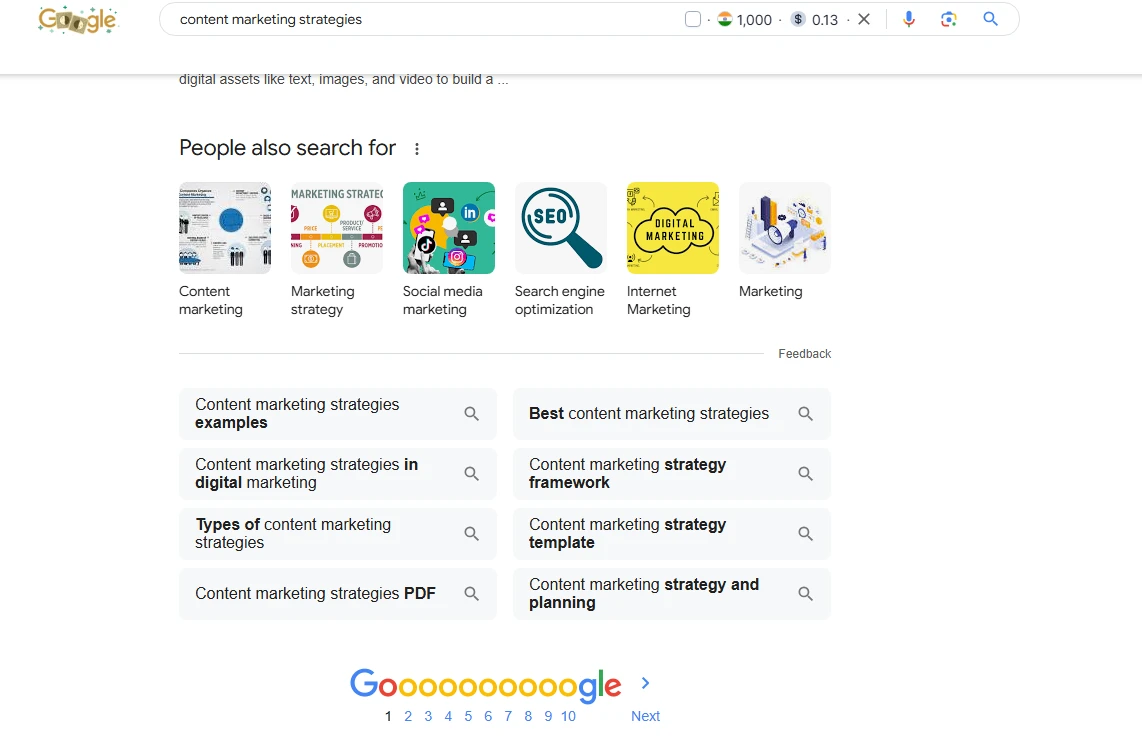Click into the search text field
Image resolution: width=1142 pixels, height=748 pixels.
click(x=420, y=19)
